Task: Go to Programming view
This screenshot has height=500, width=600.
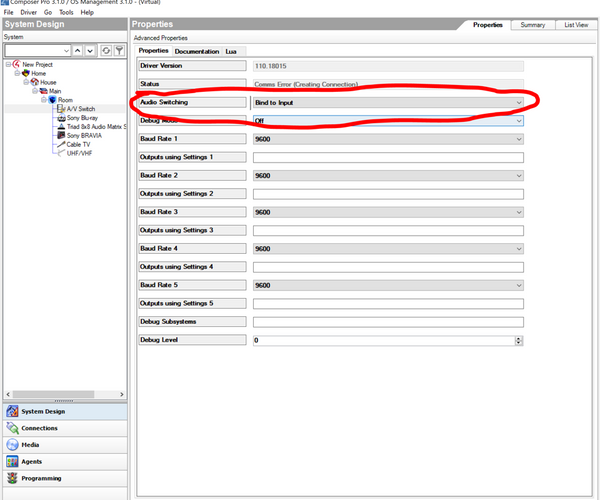Action: pyautogui.click(x=65, y=479)
